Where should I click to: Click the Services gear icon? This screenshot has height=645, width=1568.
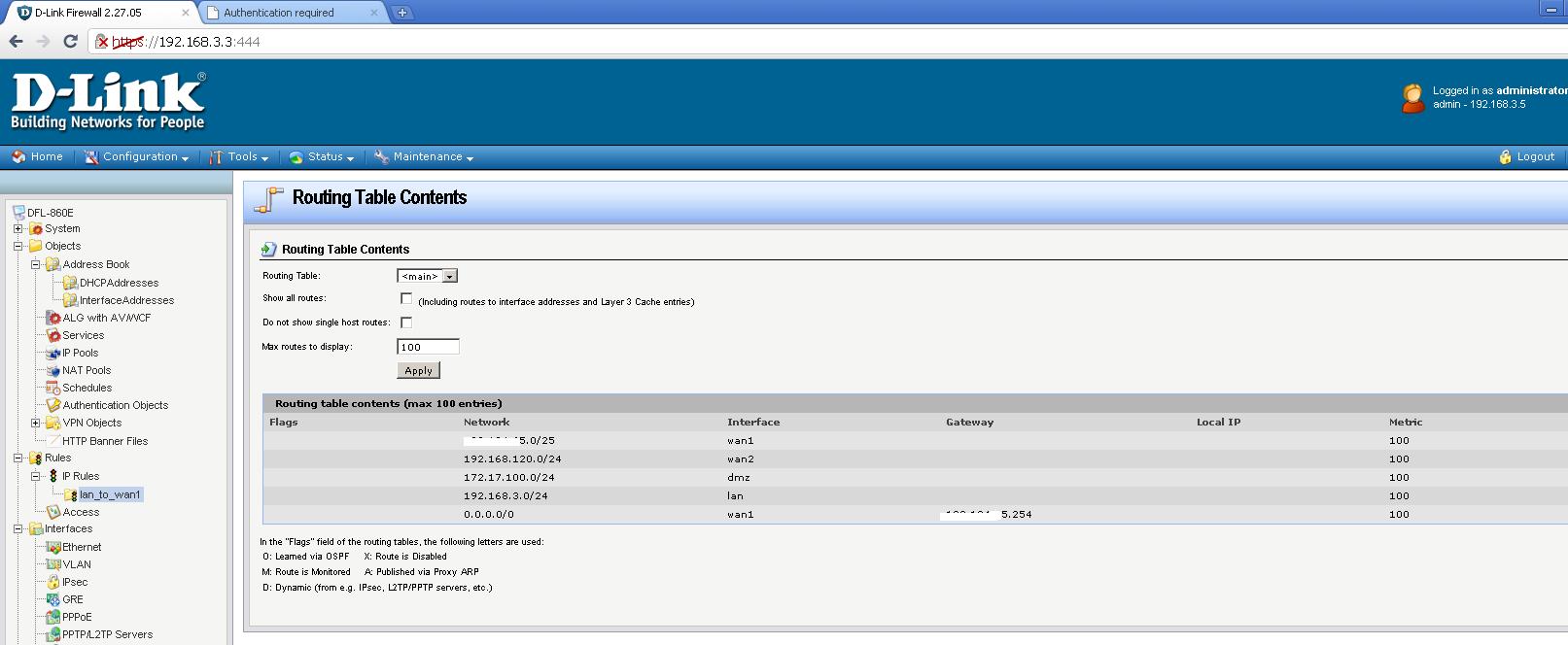[x=53, y=335]
